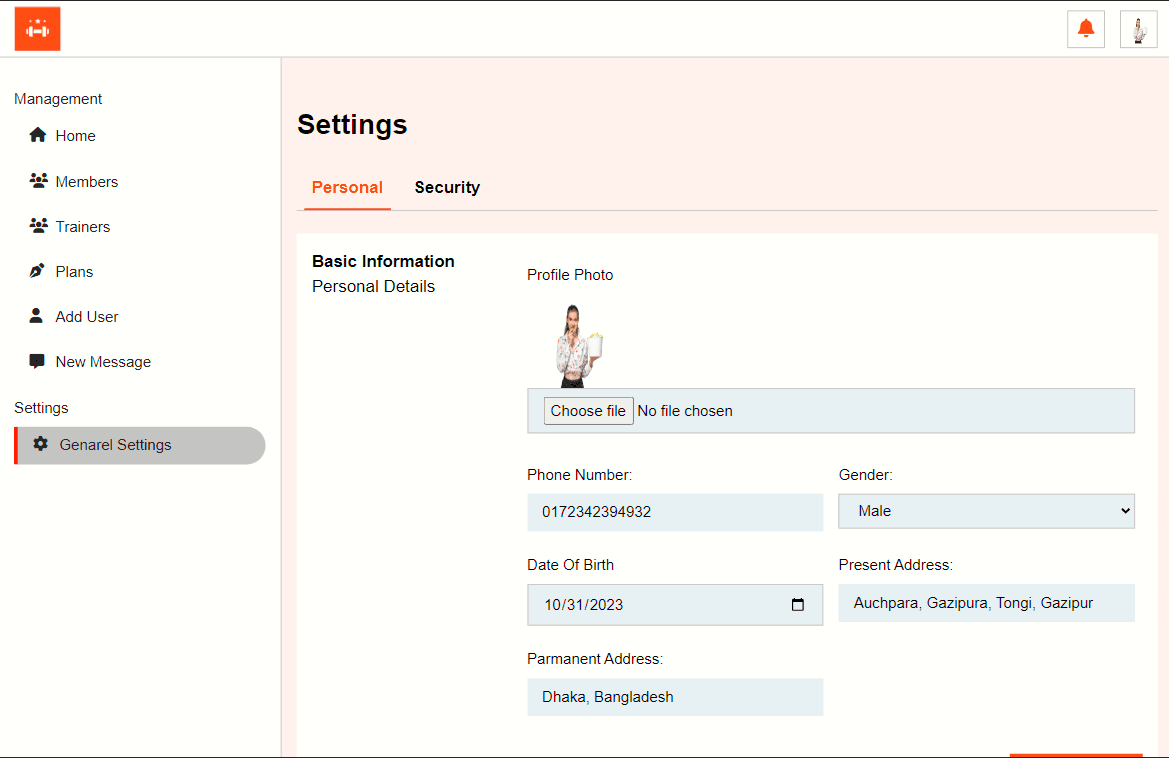
Task: Click the orange dumbbell logo
Action: point(37,29)
